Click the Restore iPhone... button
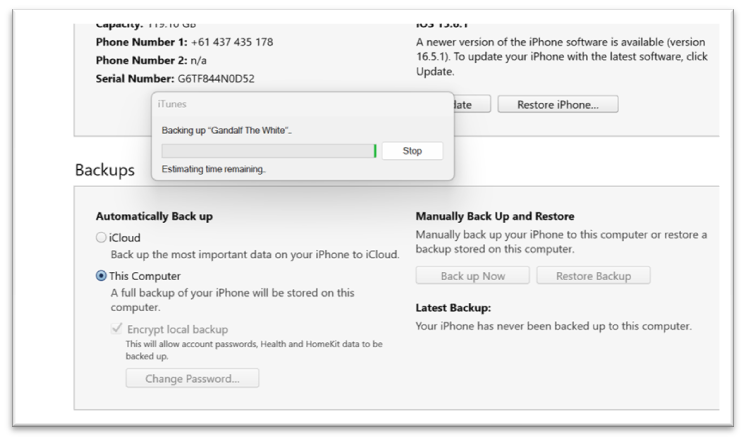 [558, 105]
